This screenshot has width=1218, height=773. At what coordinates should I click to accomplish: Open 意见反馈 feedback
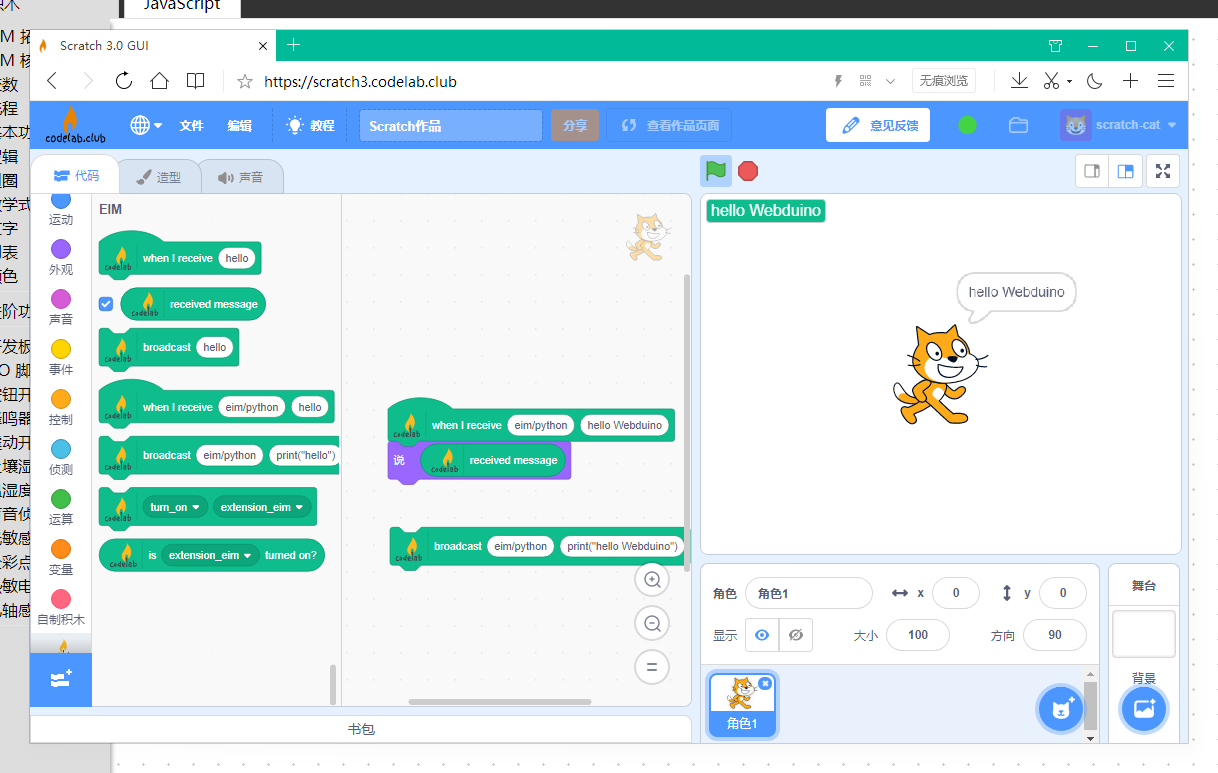click(878, 125)
